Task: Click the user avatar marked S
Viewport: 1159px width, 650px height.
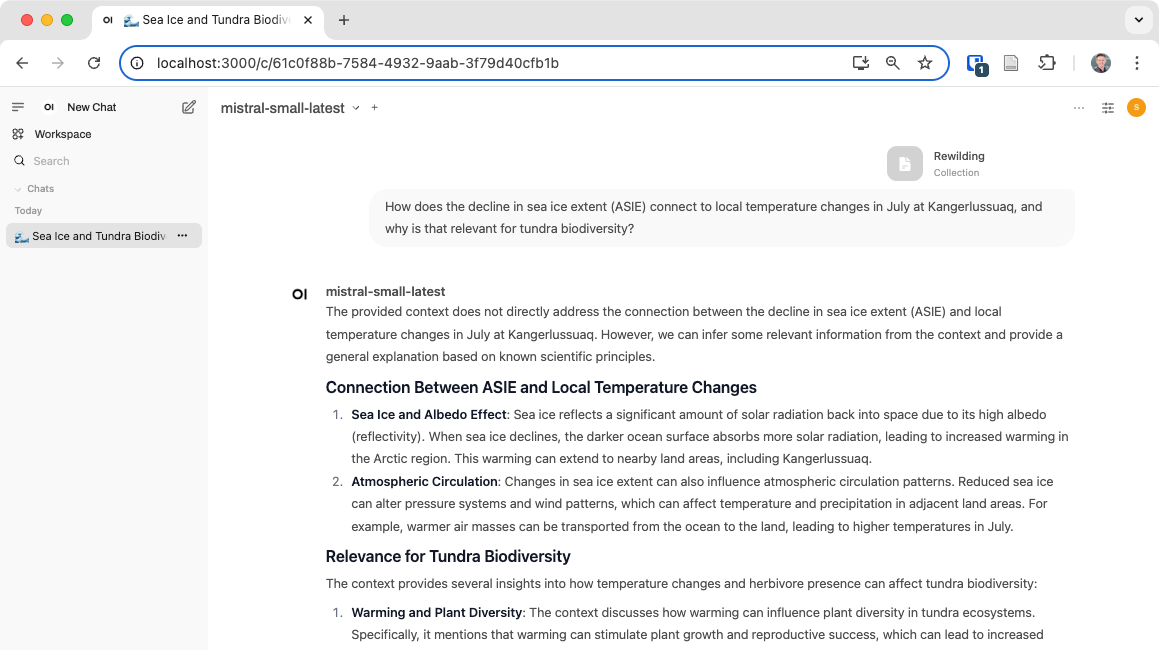Action: [x=1136, y=107]
